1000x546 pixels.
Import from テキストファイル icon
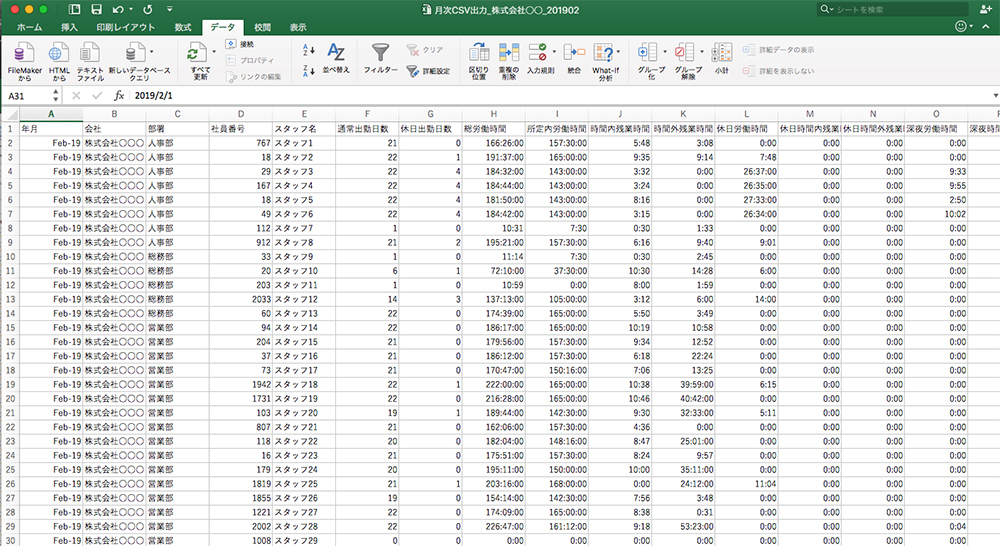[x=91, y=60]
